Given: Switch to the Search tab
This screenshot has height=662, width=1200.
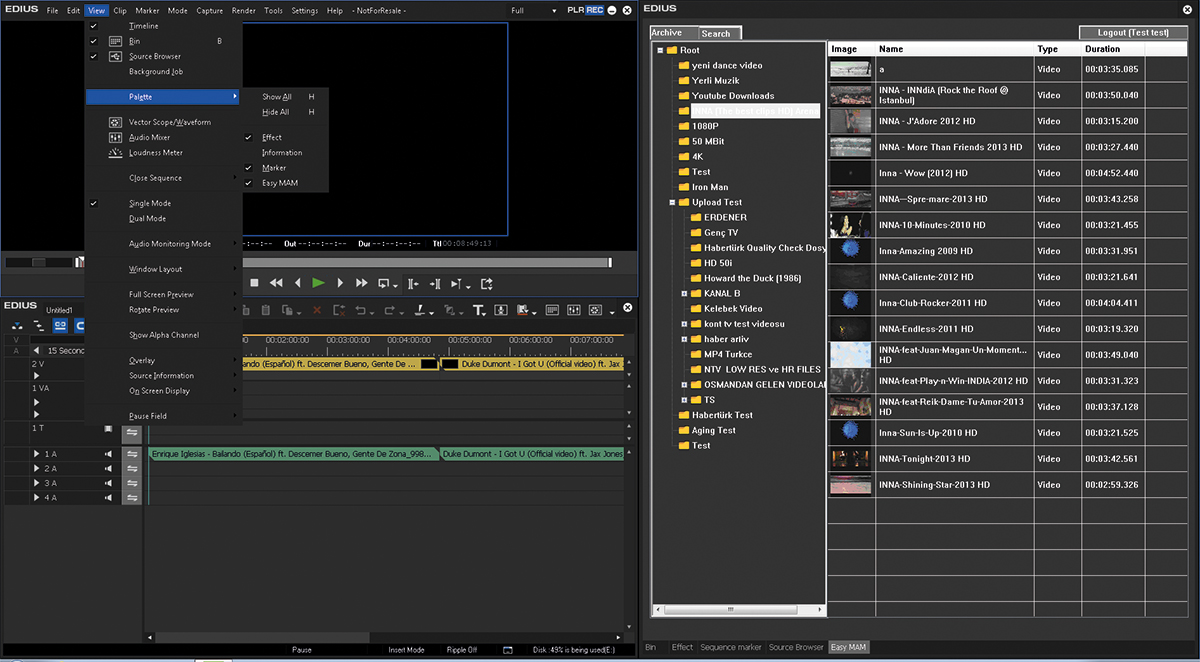Looking at the screenshot, I should point(716,33).
